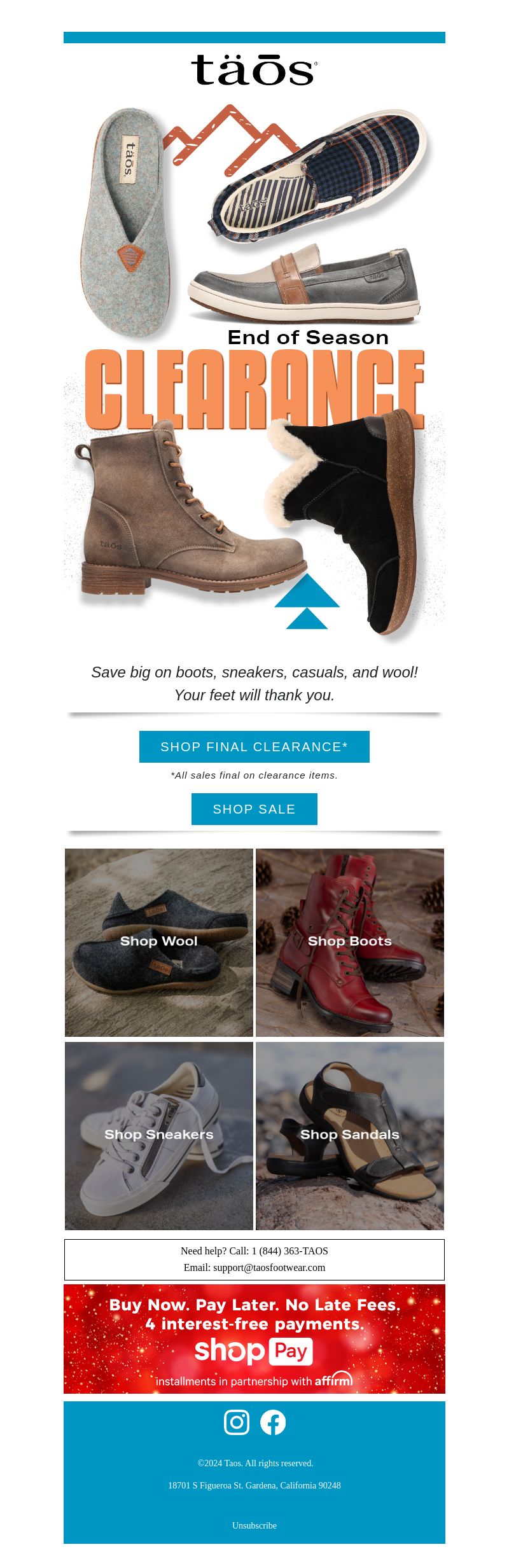Click the blue double-arrow graphic

click(x=307, y=601)
